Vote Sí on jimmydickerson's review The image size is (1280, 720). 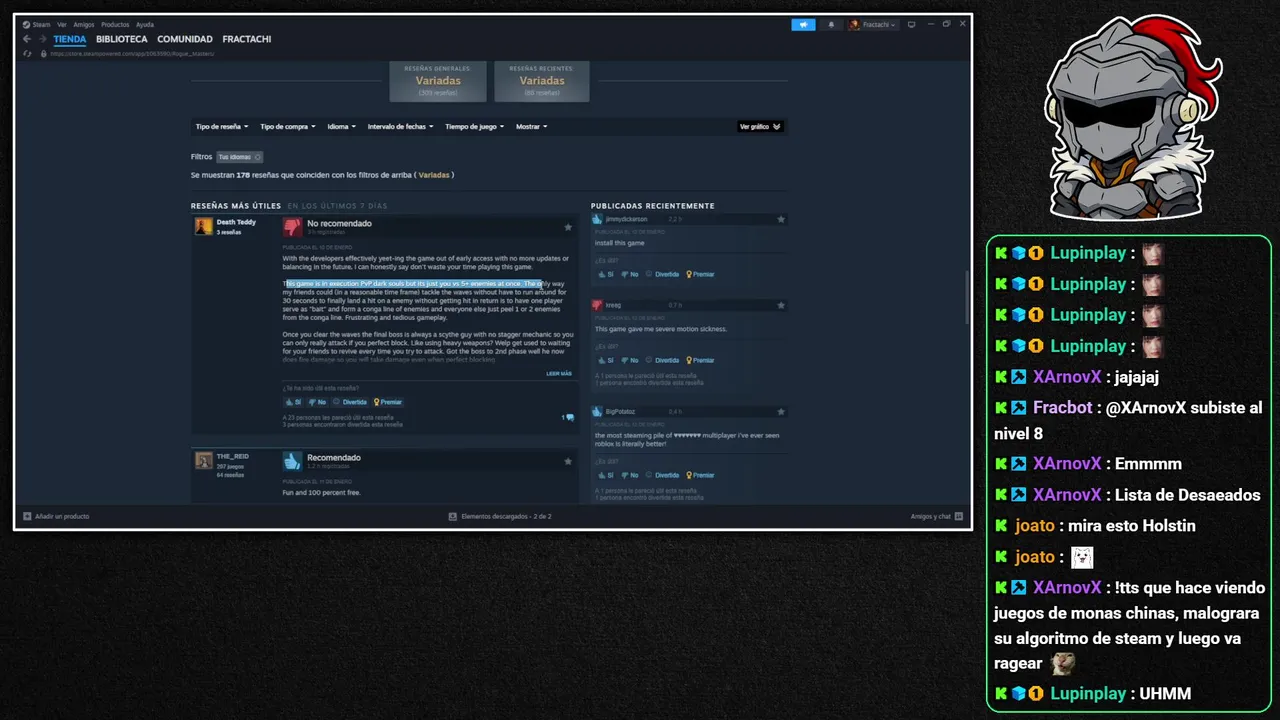click(x=605, y=274)
